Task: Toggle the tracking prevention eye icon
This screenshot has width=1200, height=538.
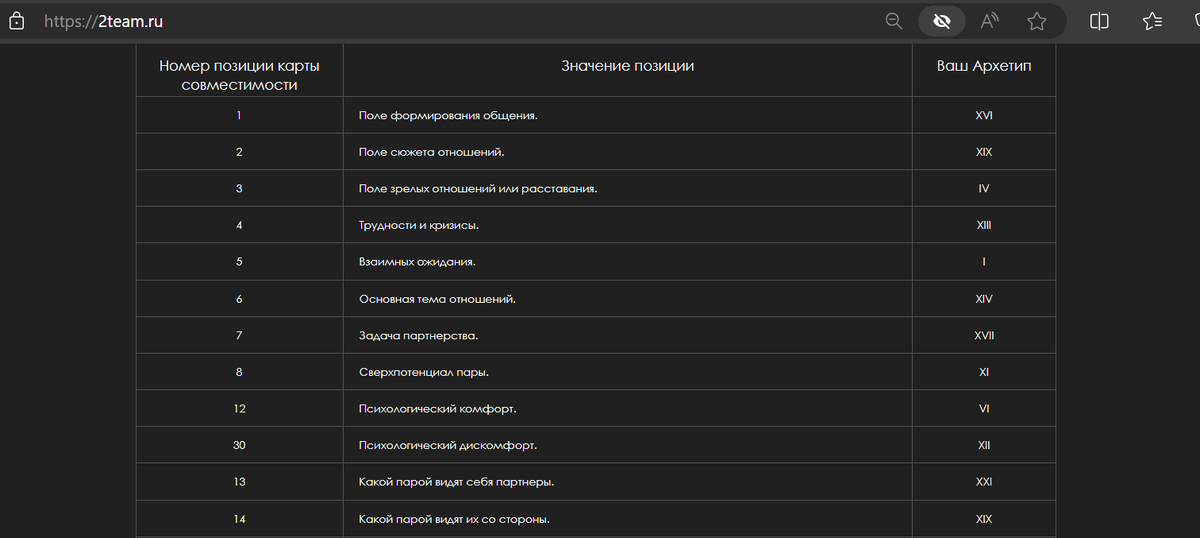Action: 941,21
